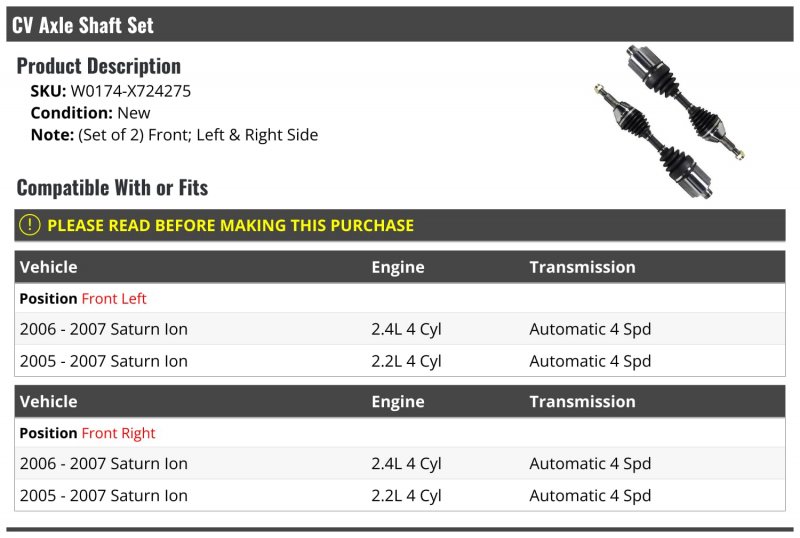800x538 pixels.
Task: Click the Engine column header in Front Left table
Action: pos(398,267)
